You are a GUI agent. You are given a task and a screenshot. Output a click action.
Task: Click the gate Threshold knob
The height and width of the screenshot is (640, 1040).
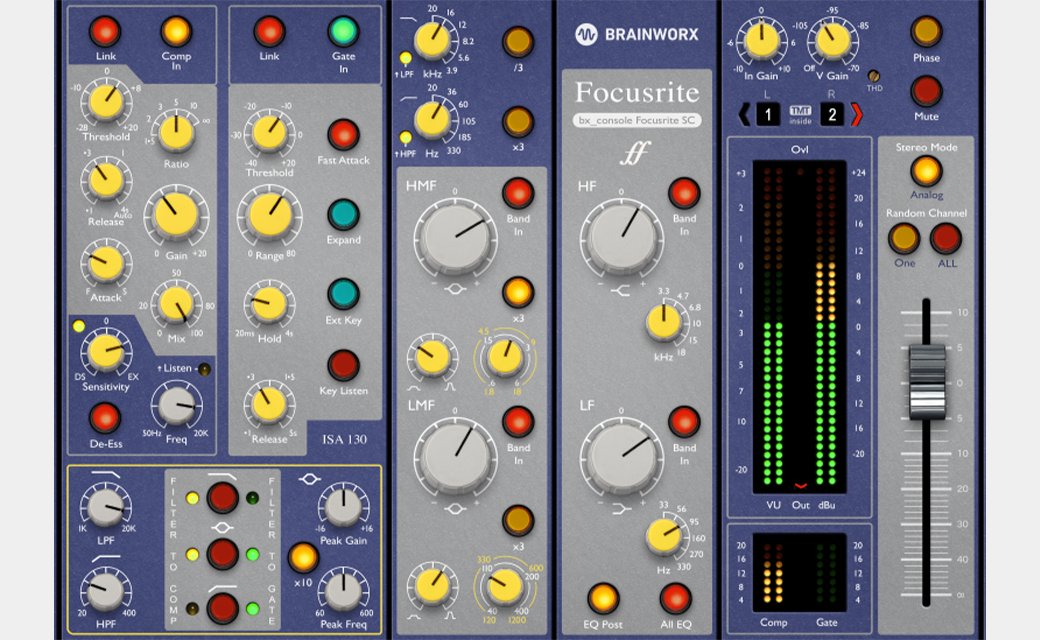(x=269, y=132)
